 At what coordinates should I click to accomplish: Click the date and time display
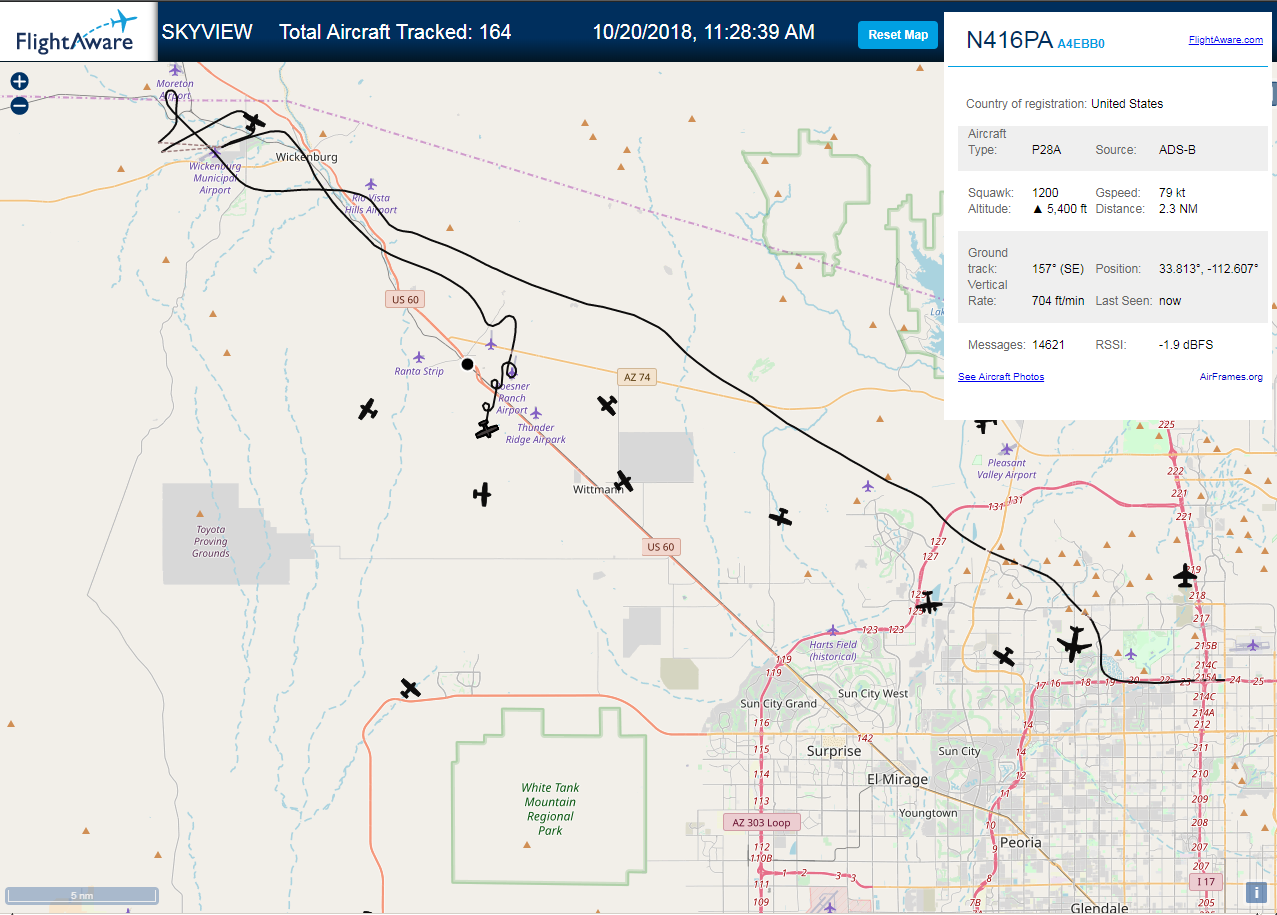(703, 32)
